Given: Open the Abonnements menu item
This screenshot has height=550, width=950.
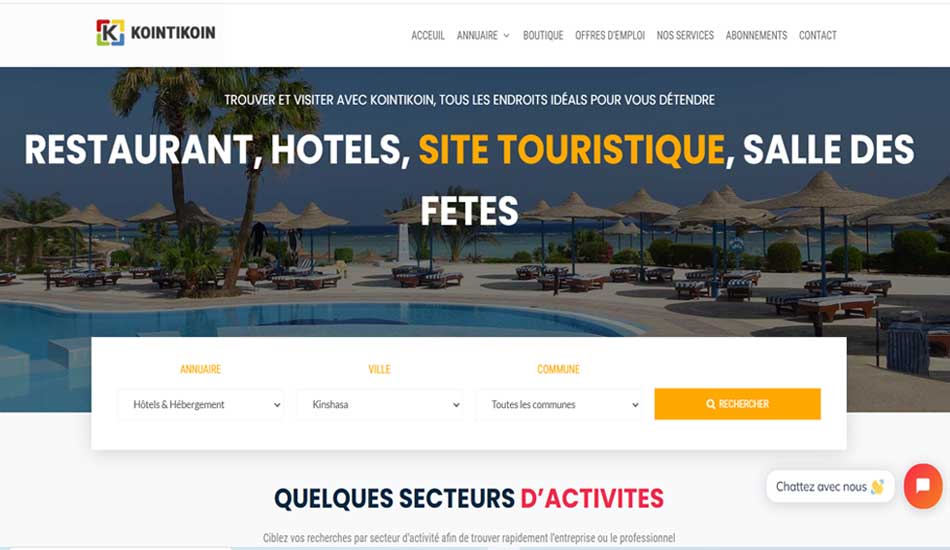Looking at the screenshot, I should 756,36.
